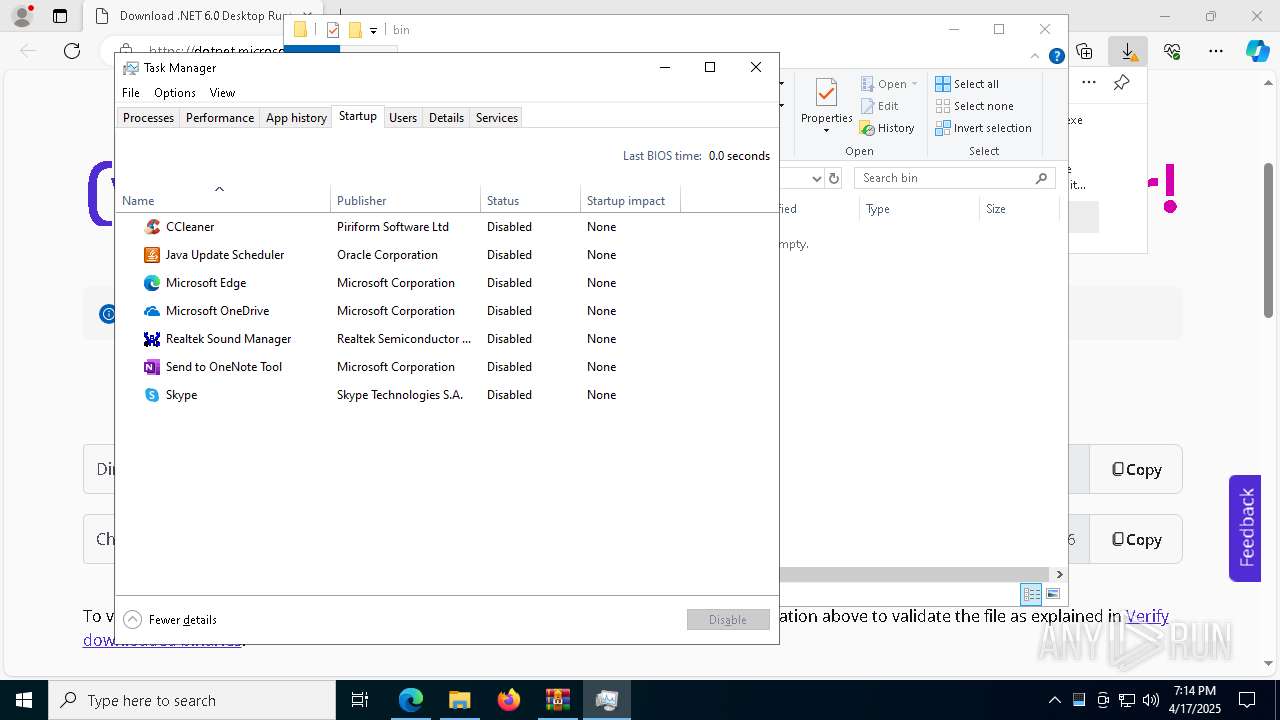This screenshot has width=1280, height=720.
Task: Click the Edge page vertical scrollbar
Action: [1269, 240]
